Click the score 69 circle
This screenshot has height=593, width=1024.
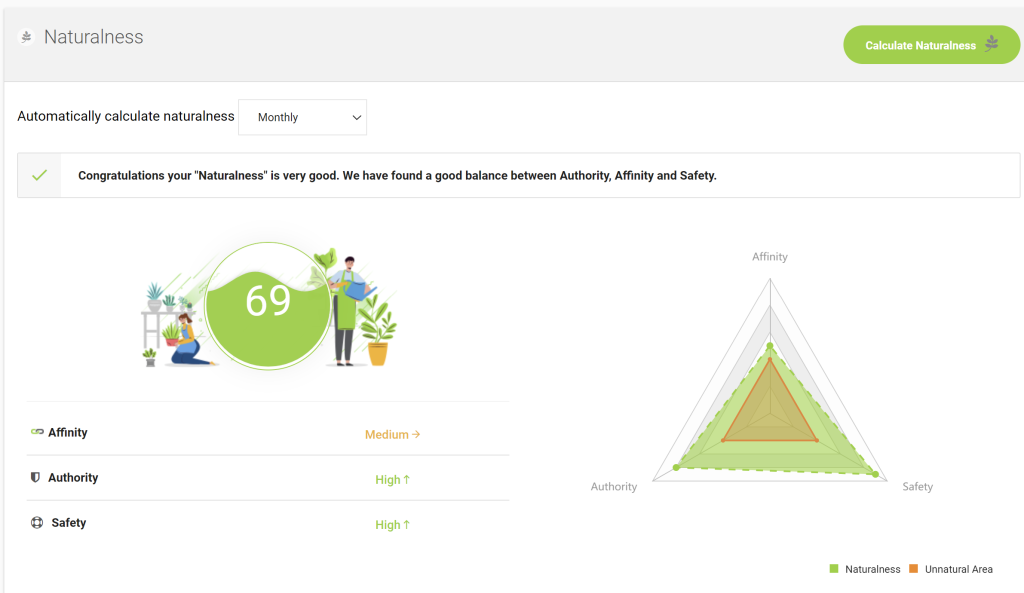(267, 303)
